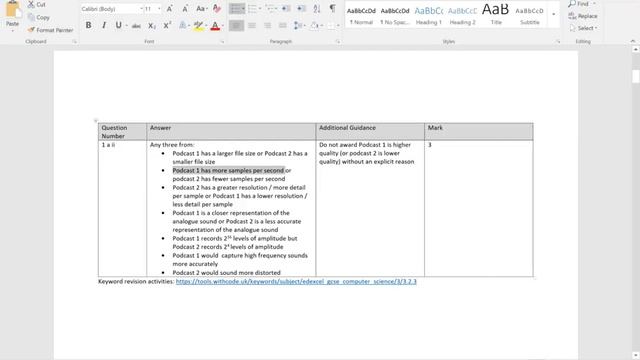
Task: Click the Numbering list button
Action: pos(252,9)
